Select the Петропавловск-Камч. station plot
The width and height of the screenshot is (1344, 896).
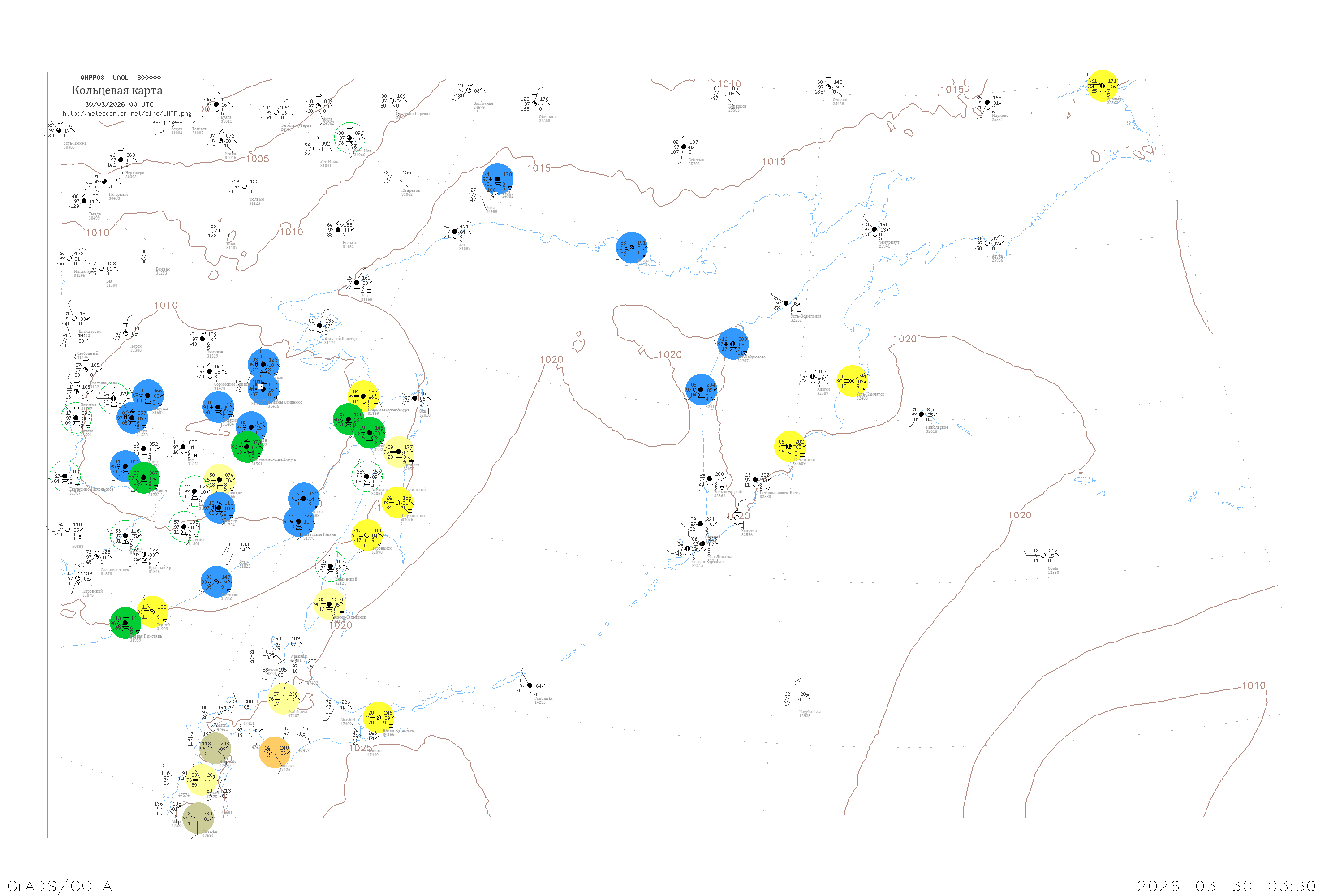tap(755, 479)
